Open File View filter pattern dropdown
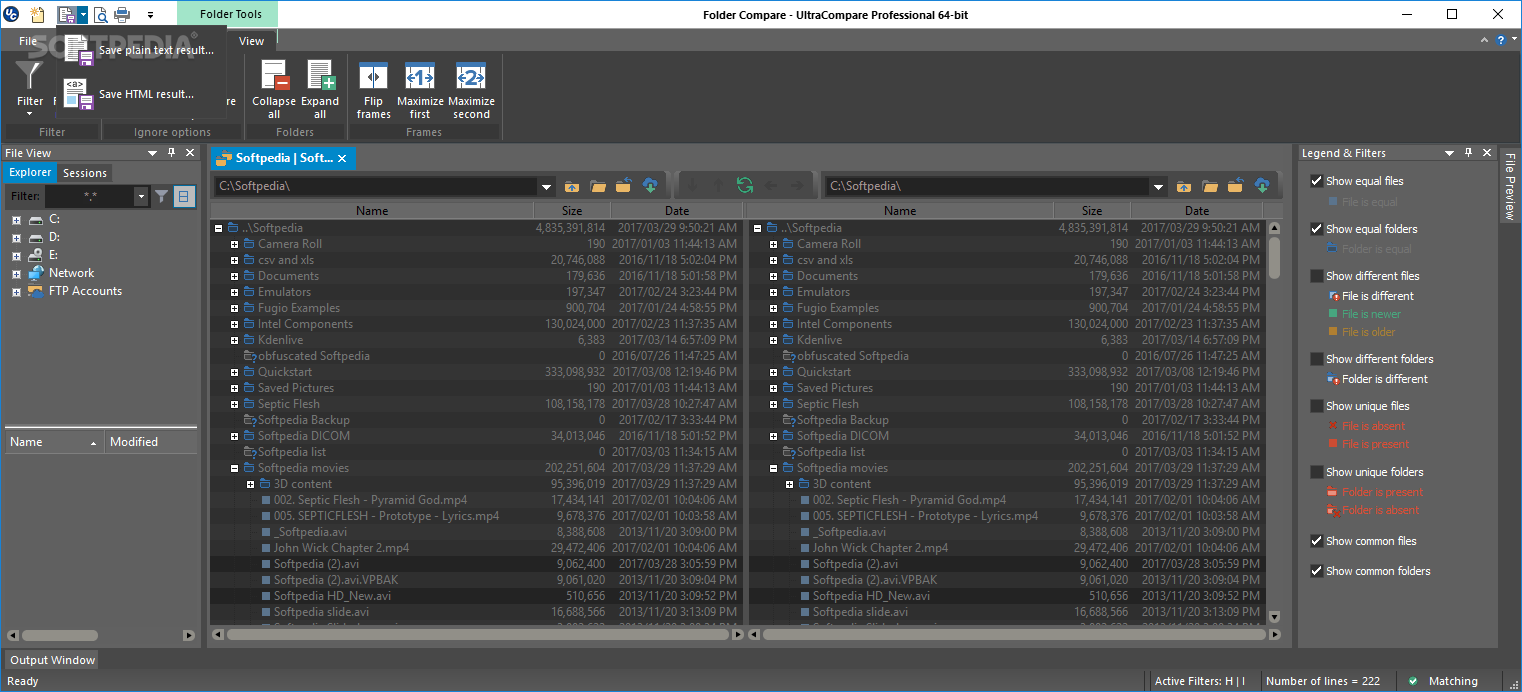 pyautogui.click(x=141, y=197)
